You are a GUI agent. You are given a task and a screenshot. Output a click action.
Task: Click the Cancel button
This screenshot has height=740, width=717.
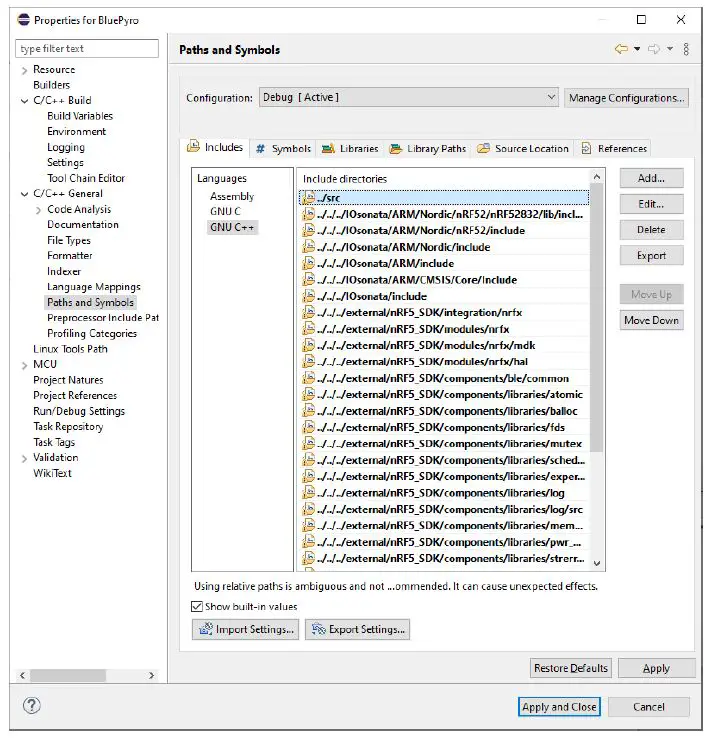[649, 707]
